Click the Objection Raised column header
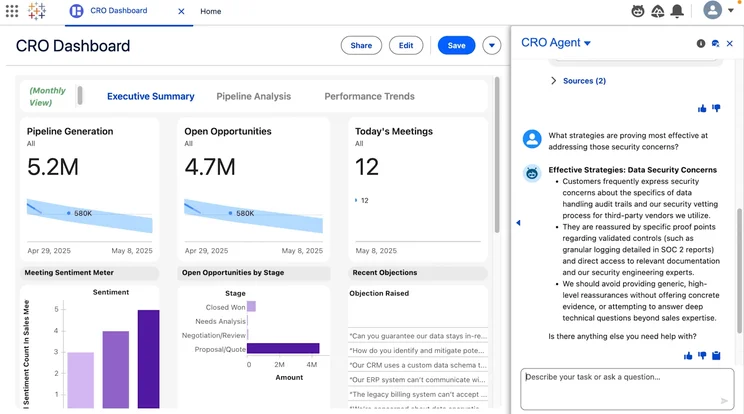Image resolution: width=744 pixels, height=414 pixels. click(x=379, y=294)
